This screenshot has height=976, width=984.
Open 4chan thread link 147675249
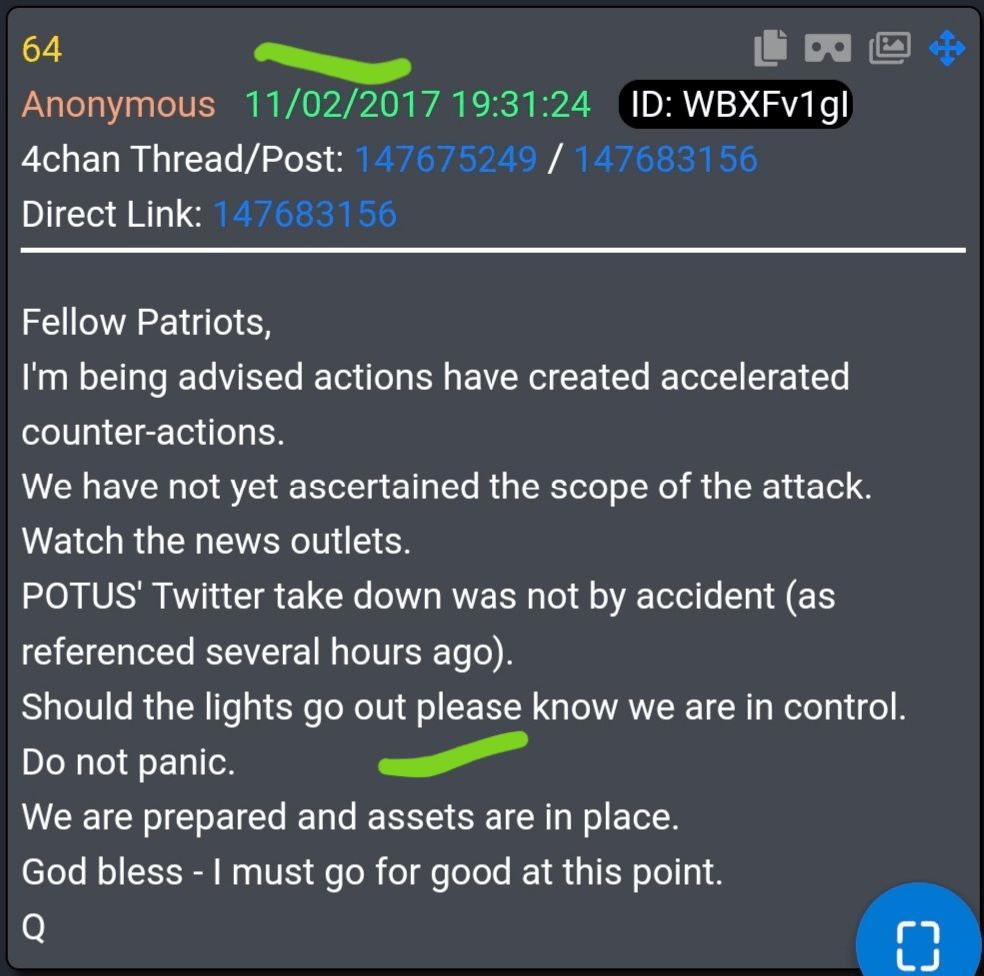point(446,159)
